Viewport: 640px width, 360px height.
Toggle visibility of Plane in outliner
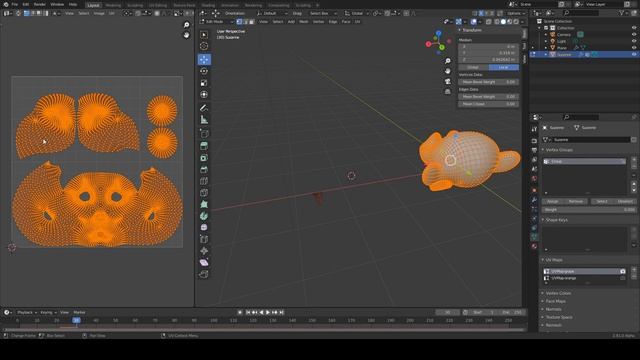[x=634, y=48]
